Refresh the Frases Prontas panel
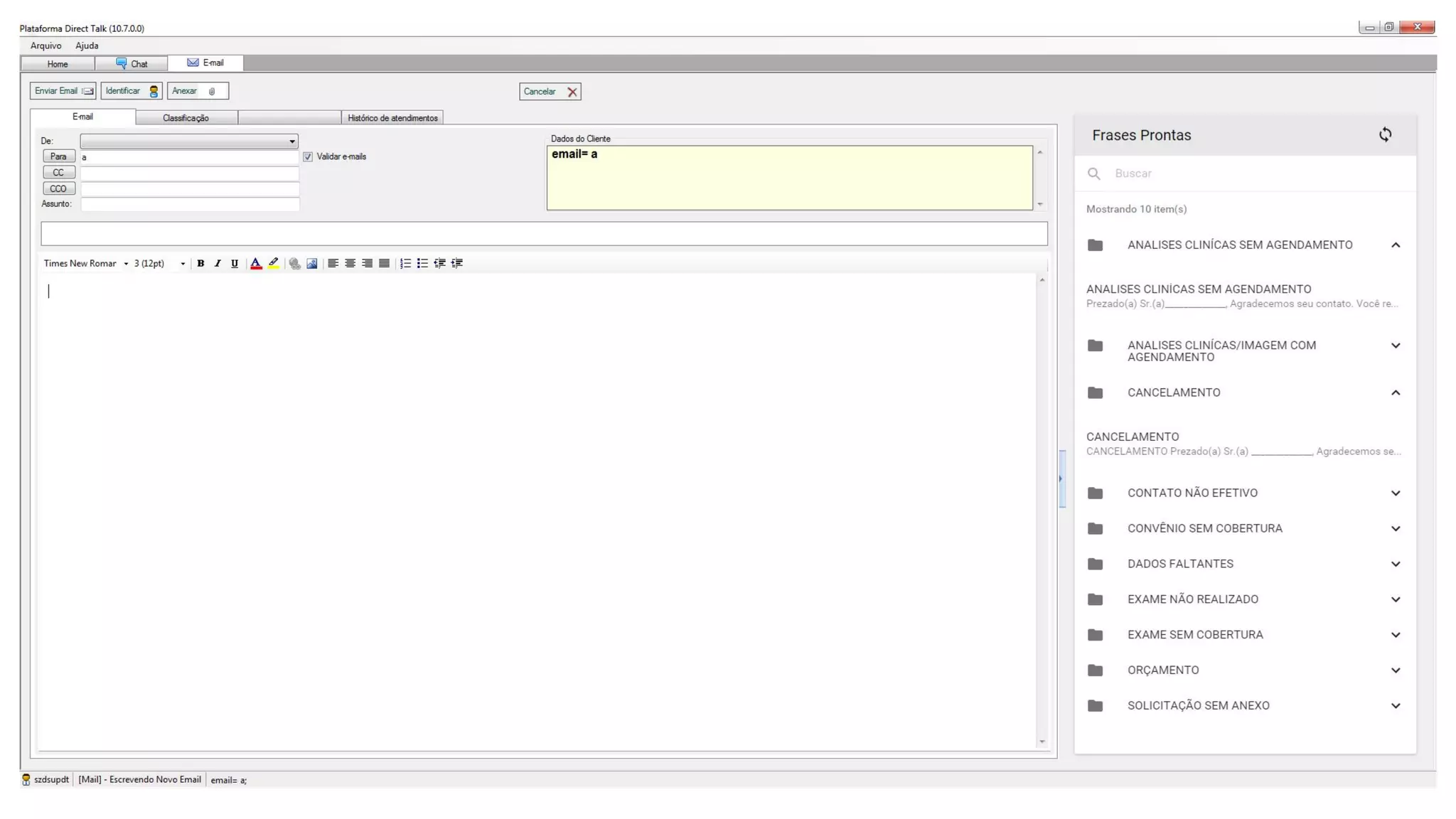 [x=1385, y=135]
